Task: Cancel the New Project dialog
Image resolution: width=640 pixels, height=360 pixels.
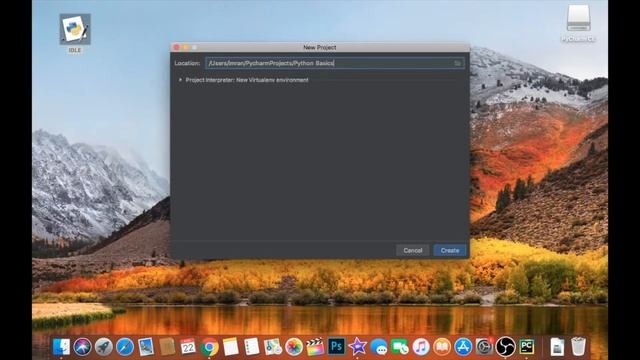Action: (x=413, y=250)
